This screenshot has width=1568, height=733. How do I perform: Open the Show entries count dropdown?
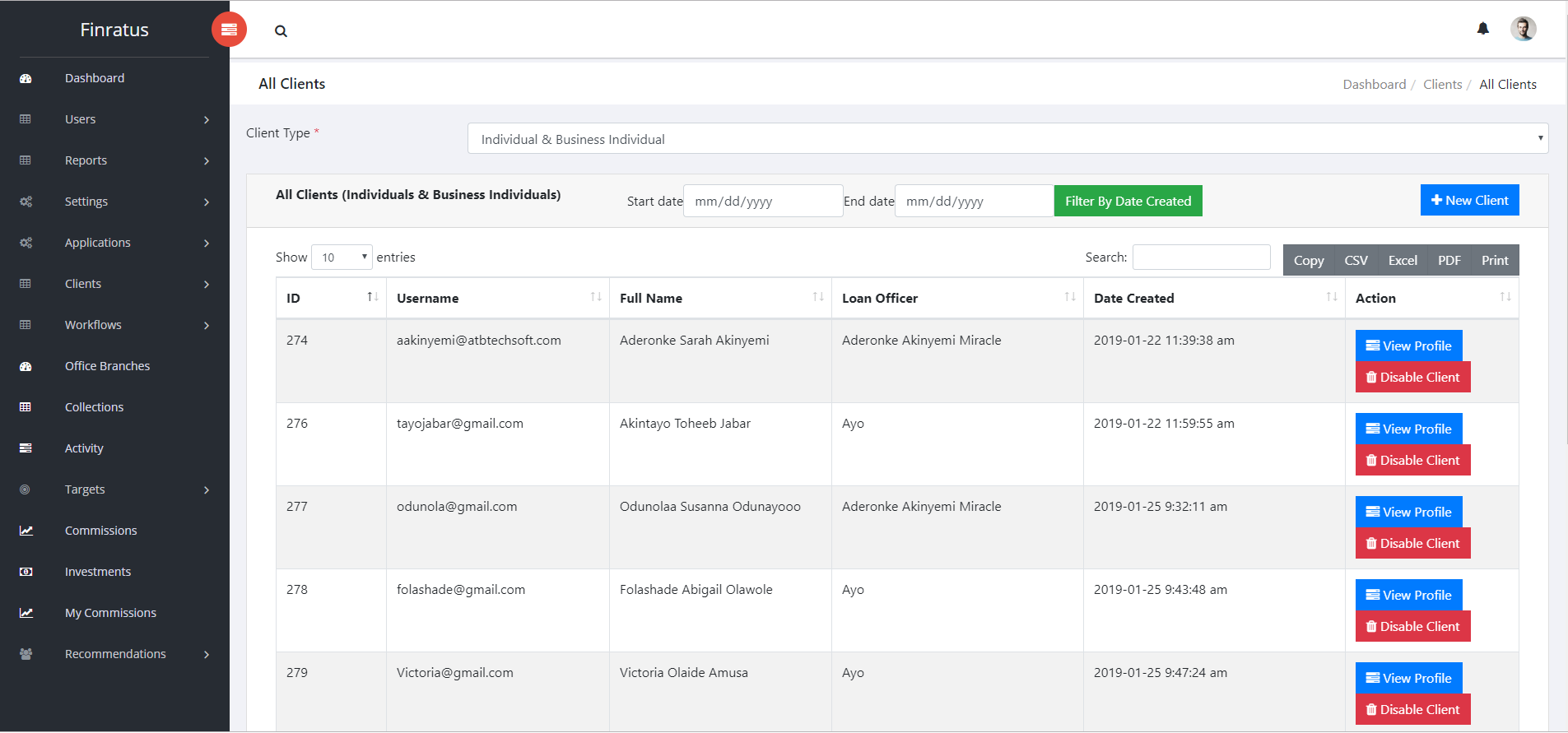click(342, 257)
